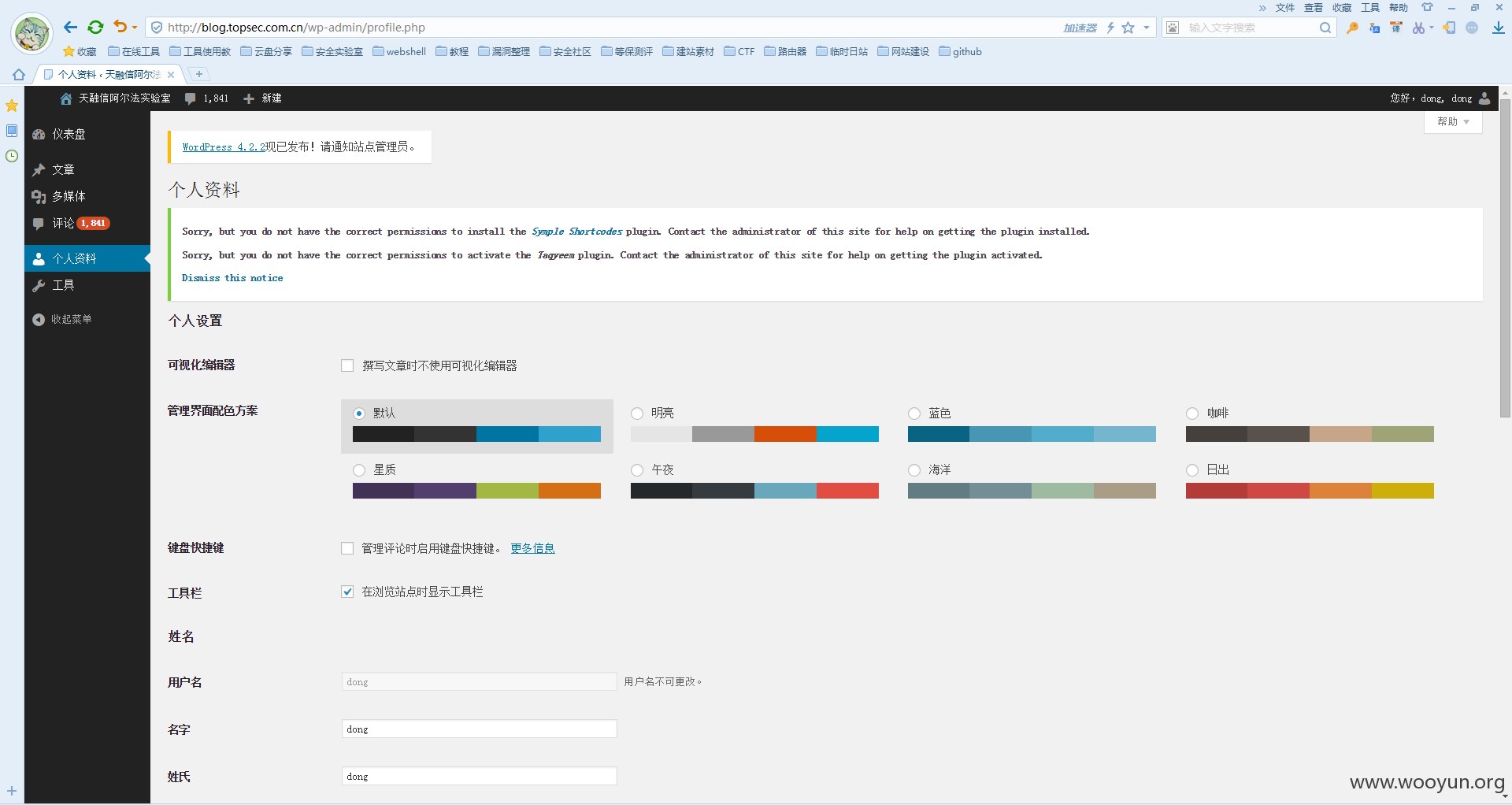Image resolution: width=1512 pixels, height=805 pixels.
Task: Click the sidebar add plus icon at bottom
Action: [x=12, y=791]
